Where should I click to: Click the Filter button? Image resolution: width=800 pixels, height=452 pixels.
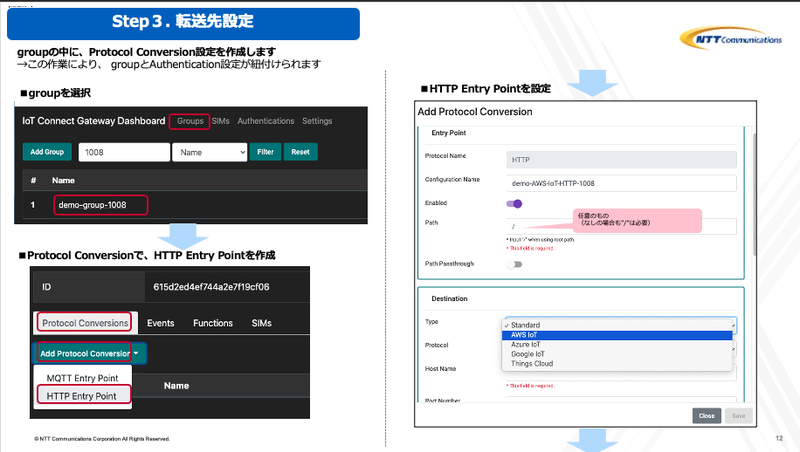(265, 152)
